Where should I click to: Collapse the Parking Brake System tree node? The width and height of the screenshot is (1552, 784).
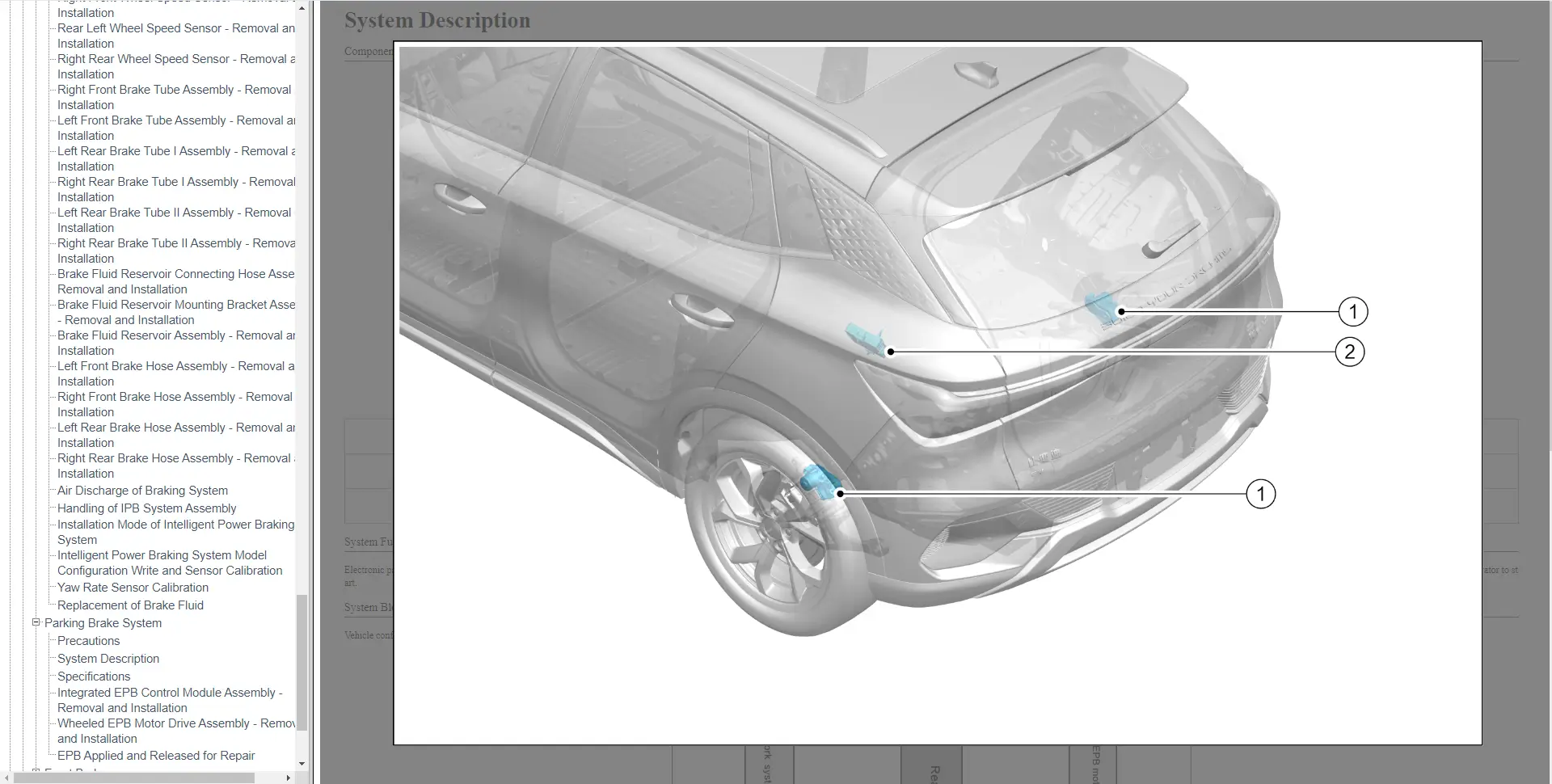pos(36,622)
